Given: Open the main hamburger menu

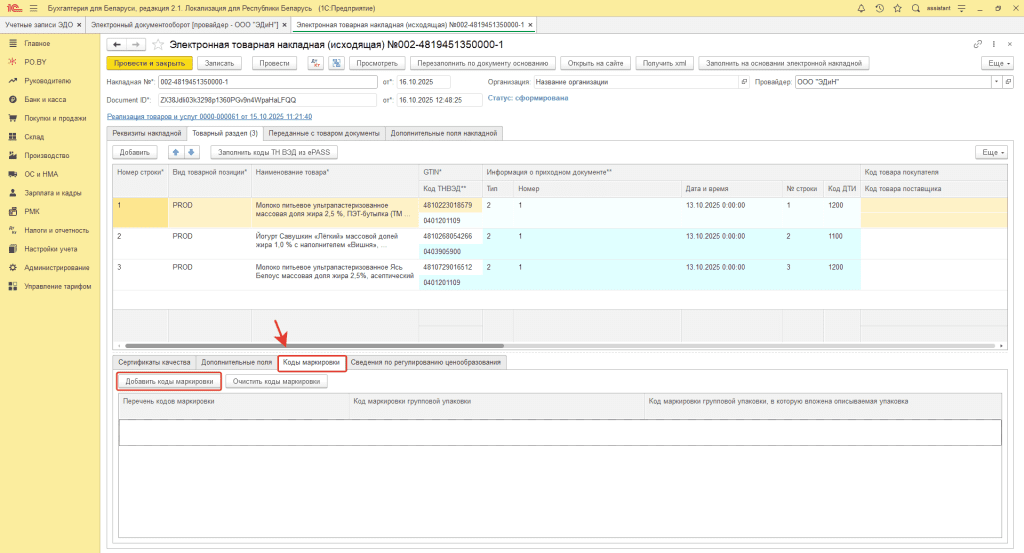Looking at the screenshot, I should [32, 7].
